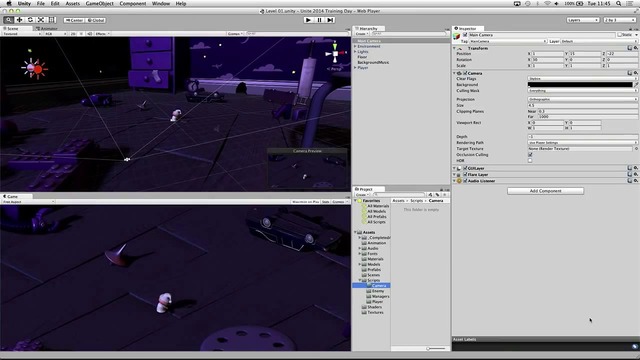The image size is (640, 360).
Task: Collapse the Scripts folder
Action: tap(360, 280)
